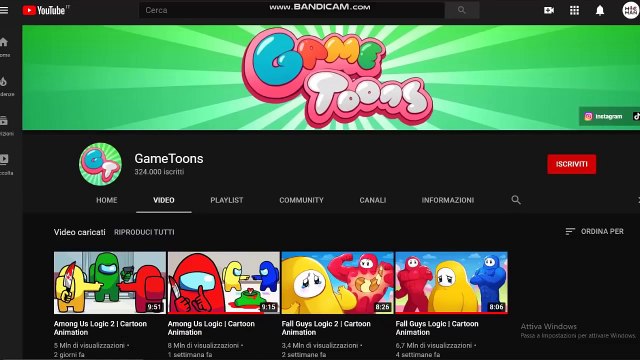The width and height of the screenshot is (640, 360).
Task: Open the hamburger guide menu
Action: [x=4, y=10]
